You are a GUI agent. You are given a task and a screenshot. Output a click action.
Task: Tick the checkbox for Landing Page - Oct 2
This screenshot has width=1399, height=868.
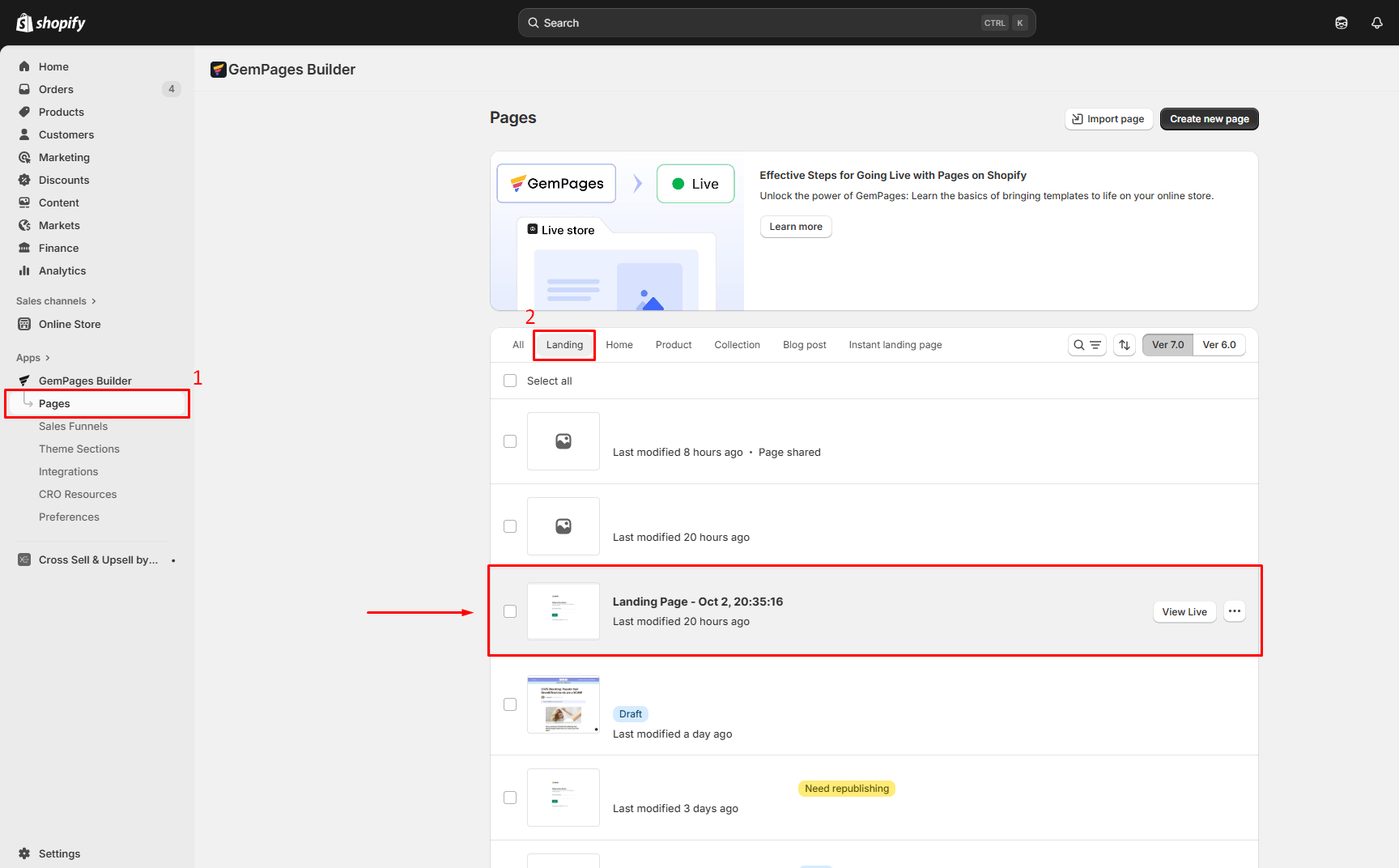pyautogui.click(x=510, y=611)
